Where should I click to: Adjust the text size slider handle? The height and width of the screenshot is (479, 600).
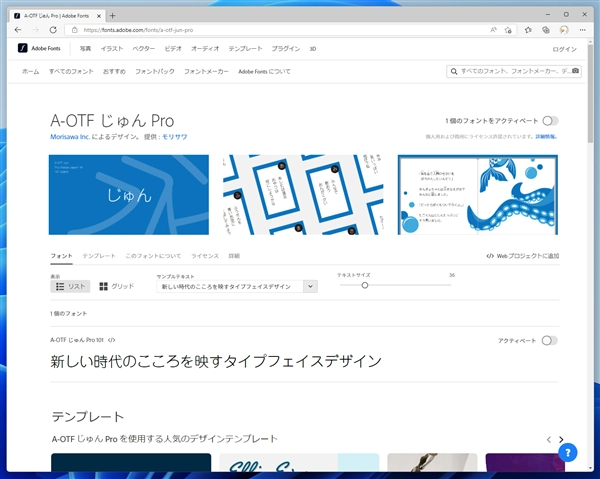pyautogui.click(x=365, y=285)
